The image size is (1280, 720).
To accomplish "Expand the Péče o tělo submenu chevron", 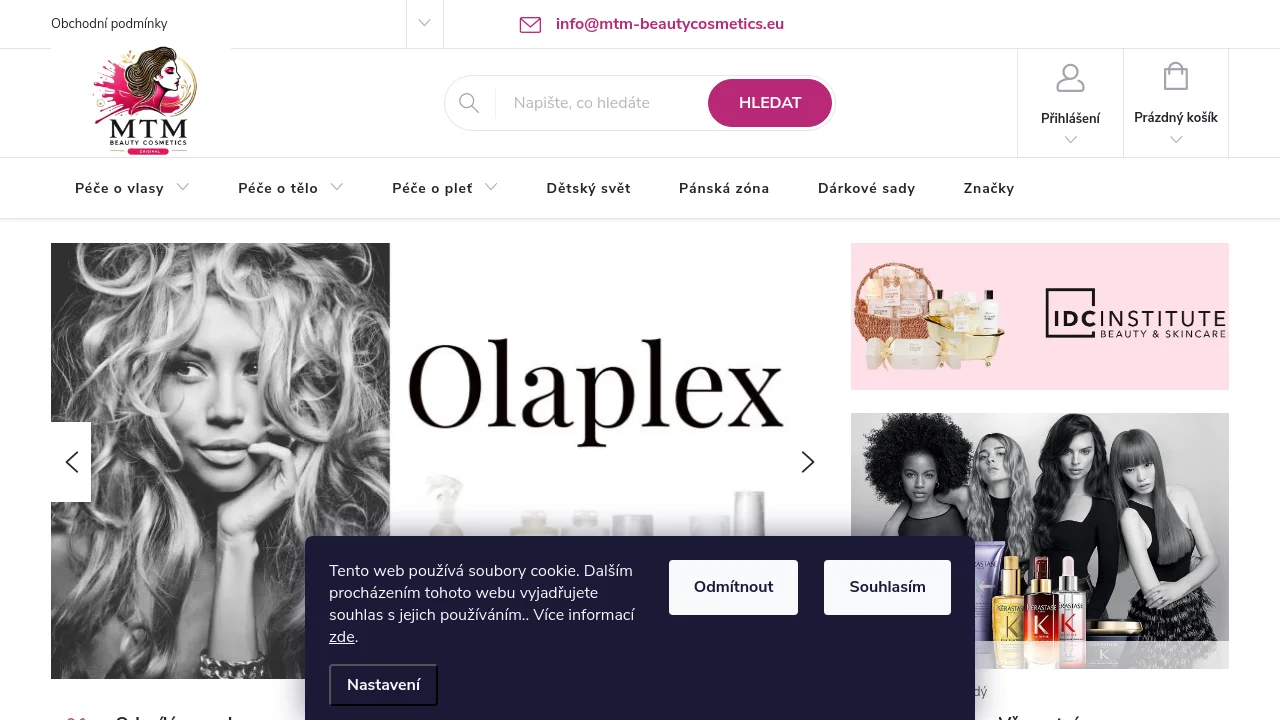I will [x=337, y=187].
